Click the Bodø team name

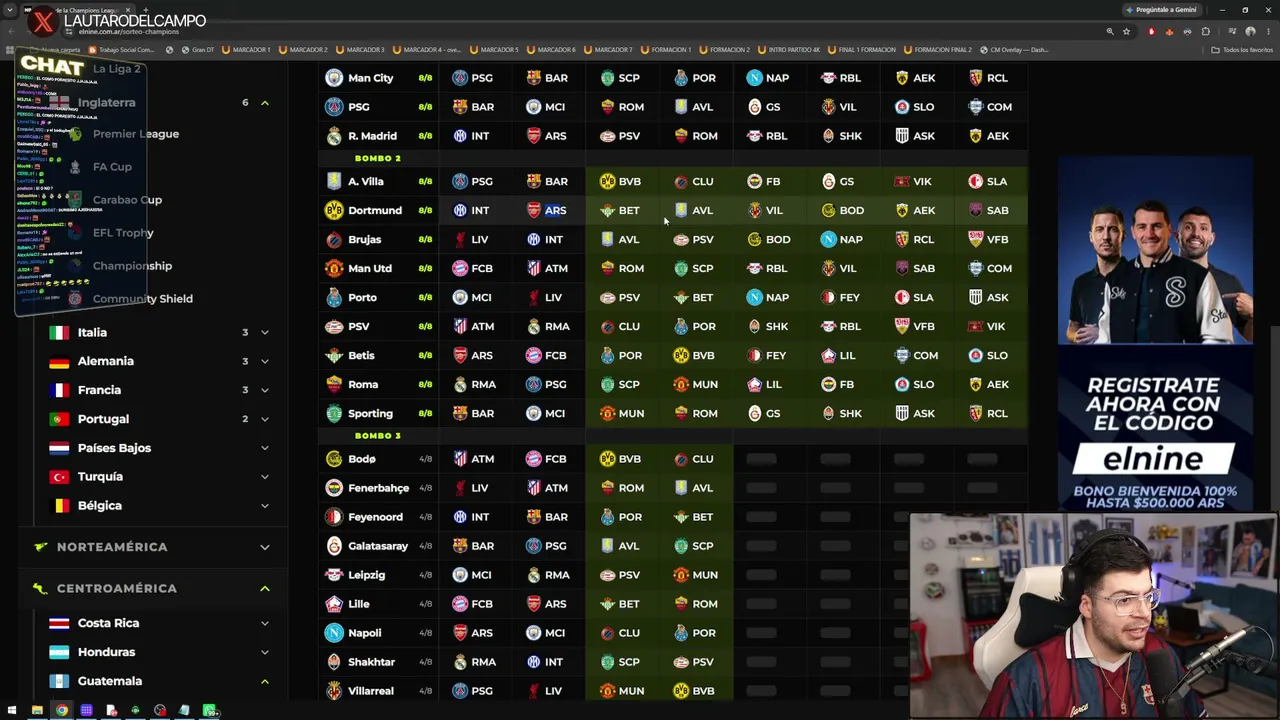pos(362,459)
